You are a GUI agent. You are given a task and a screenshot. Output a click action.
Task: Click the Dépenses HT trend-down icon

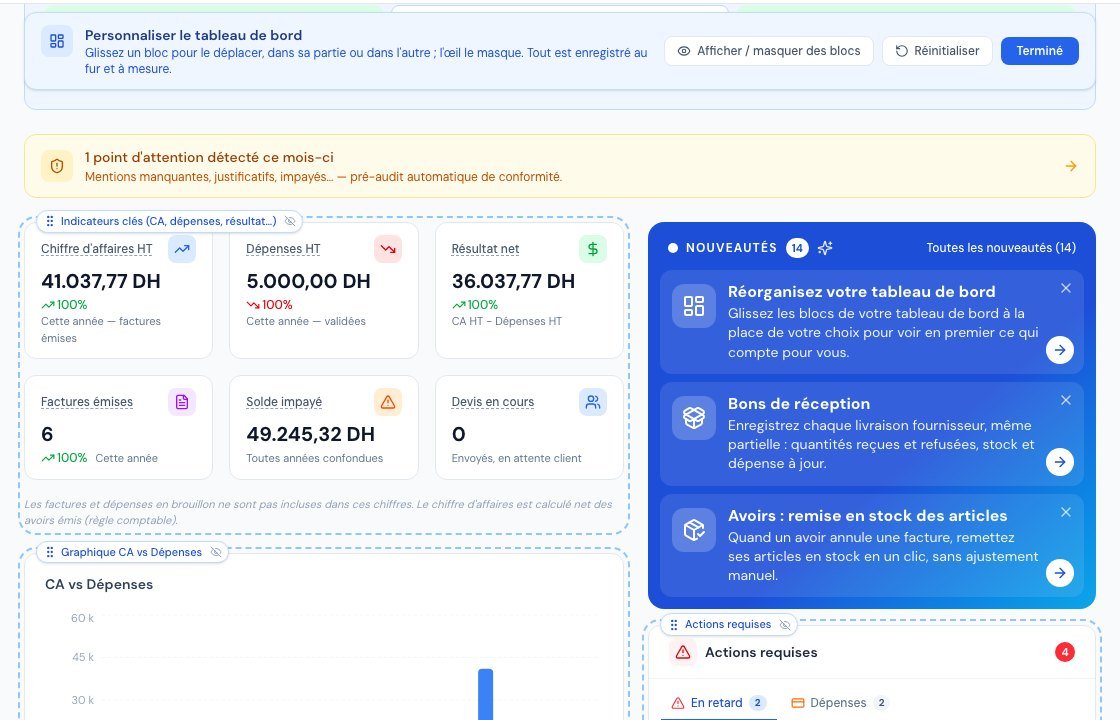coord(388,249)
